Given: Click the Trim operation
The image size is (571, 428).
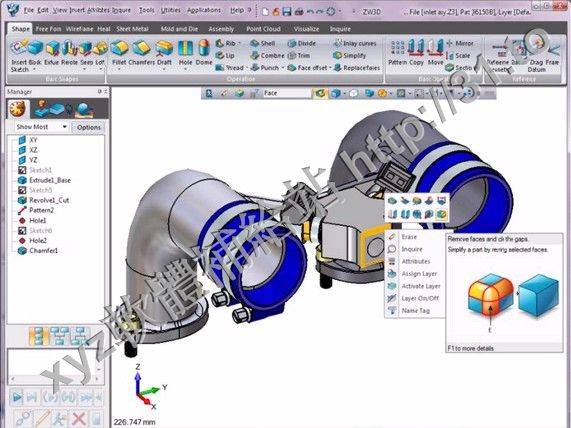Looking at the screenshot, I should click(299, 55).
